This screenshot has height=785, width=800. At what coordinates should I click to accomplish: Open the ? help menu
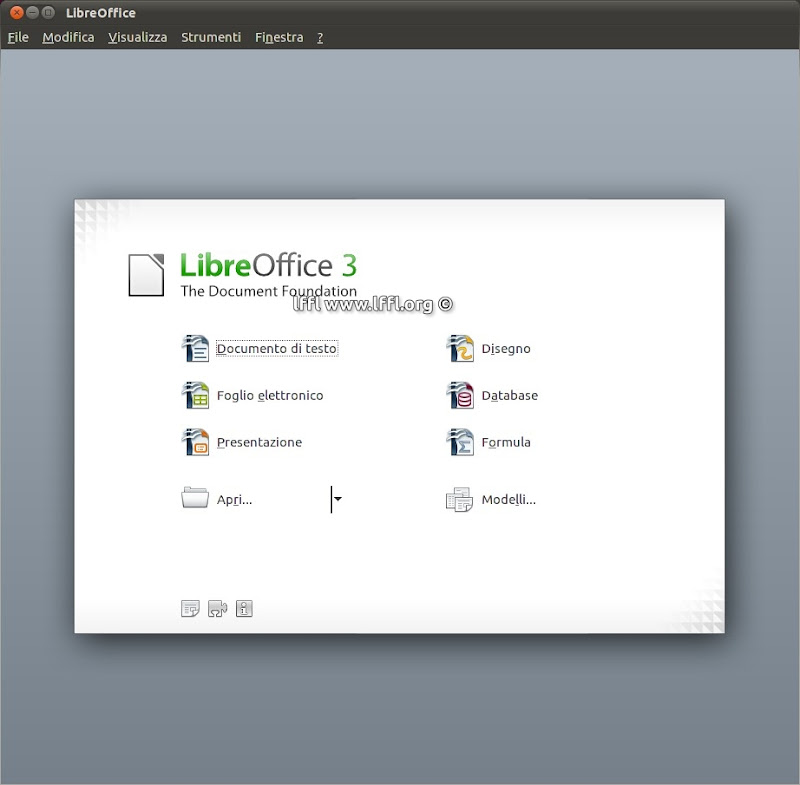tap(320, 38)
